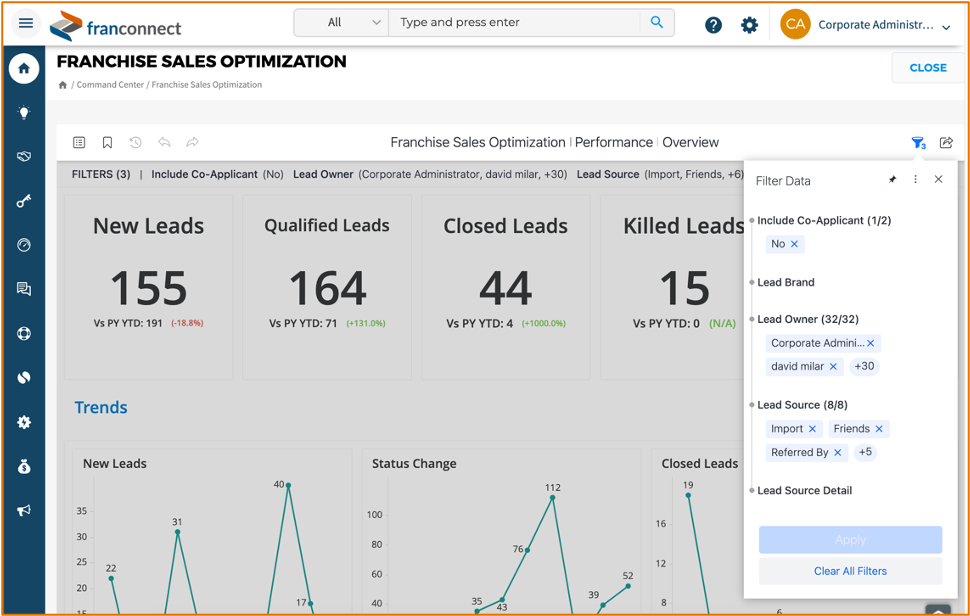Click the Qualified Leads 164 card
The width and height of the screenshot is (970, 616).
point(327,287)
